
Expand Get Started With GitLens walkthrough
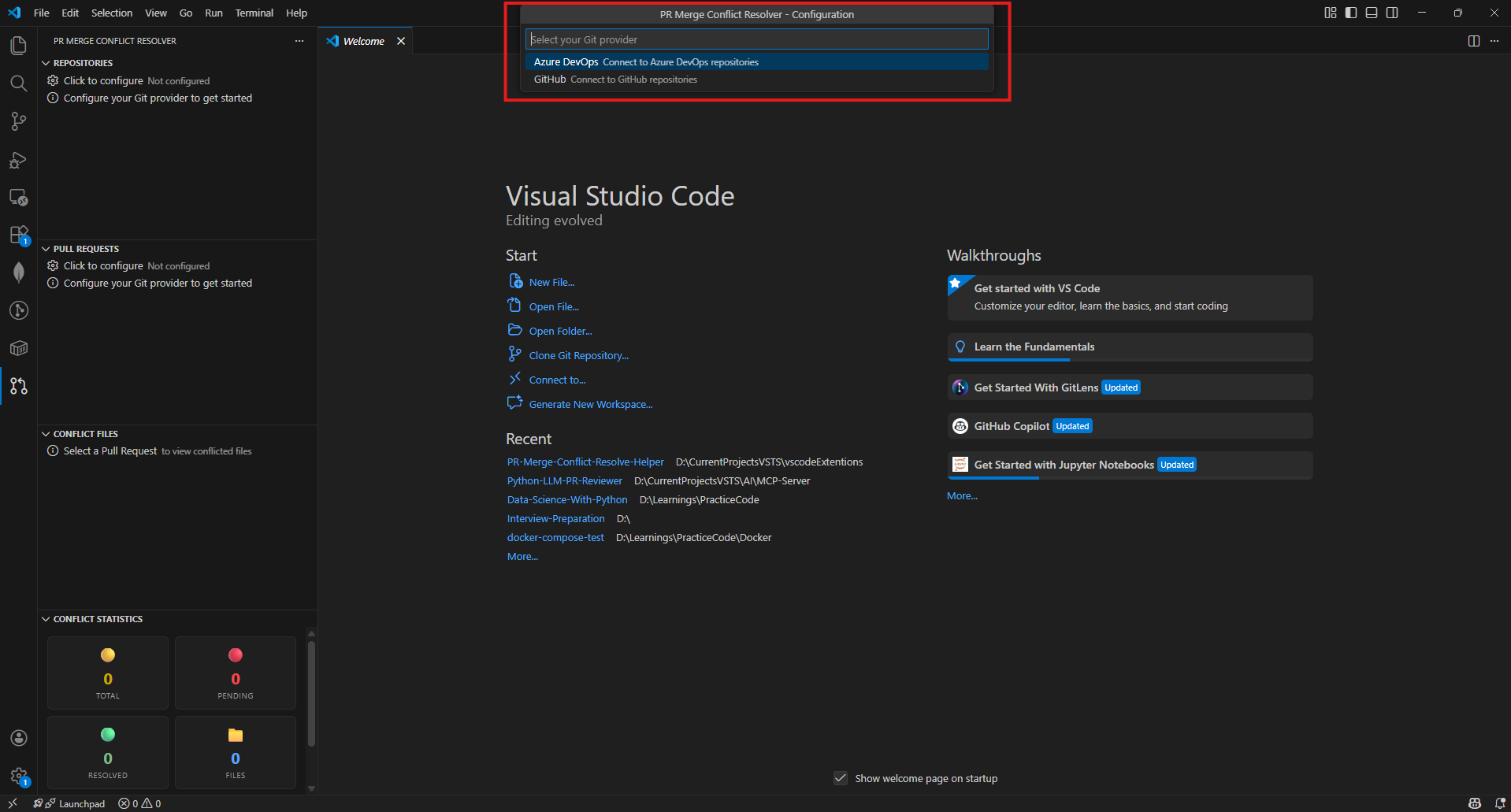click(x=1130, y=387)
